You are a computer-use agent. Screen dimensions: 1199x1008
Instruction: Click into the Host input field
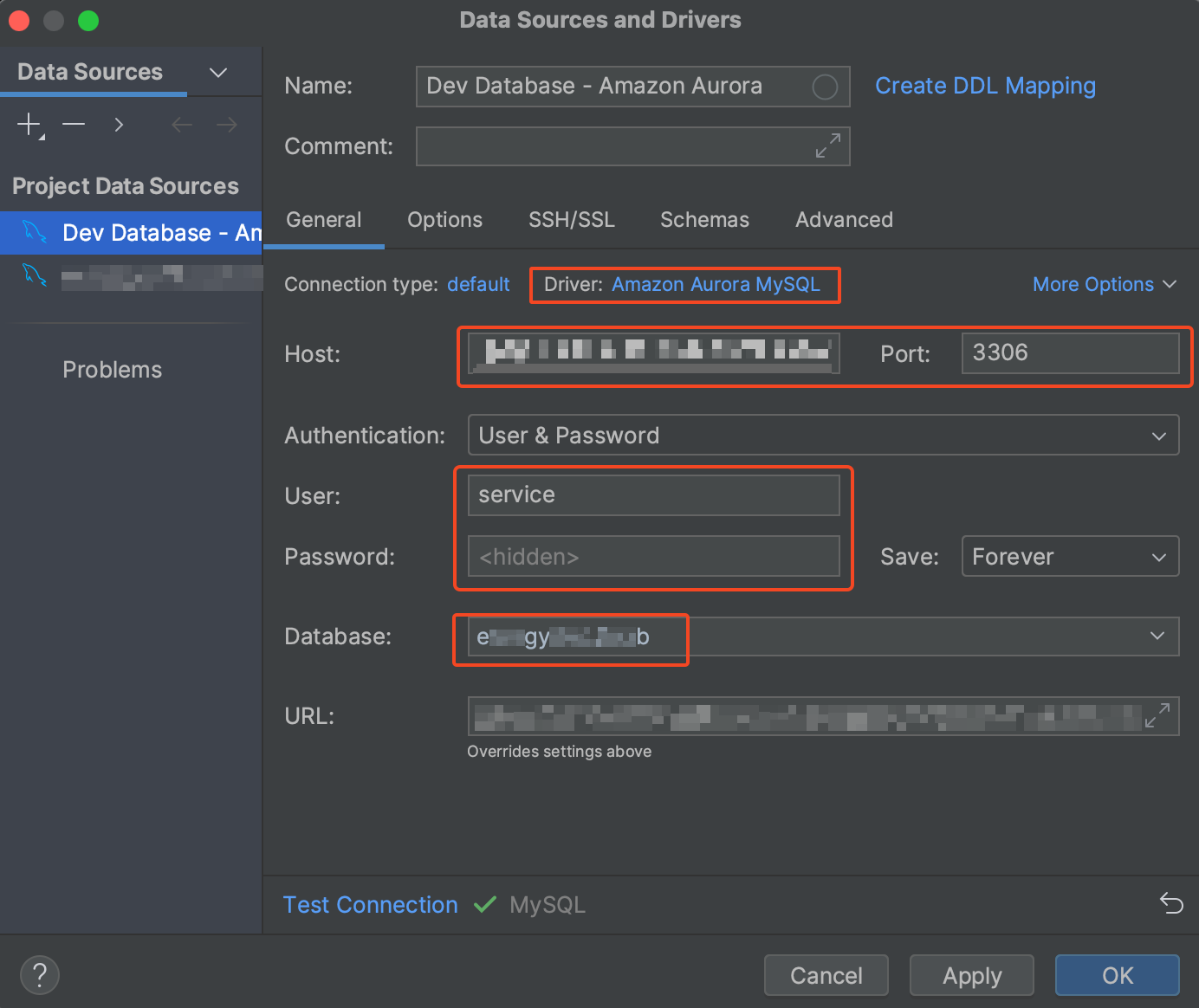point(654,353)
